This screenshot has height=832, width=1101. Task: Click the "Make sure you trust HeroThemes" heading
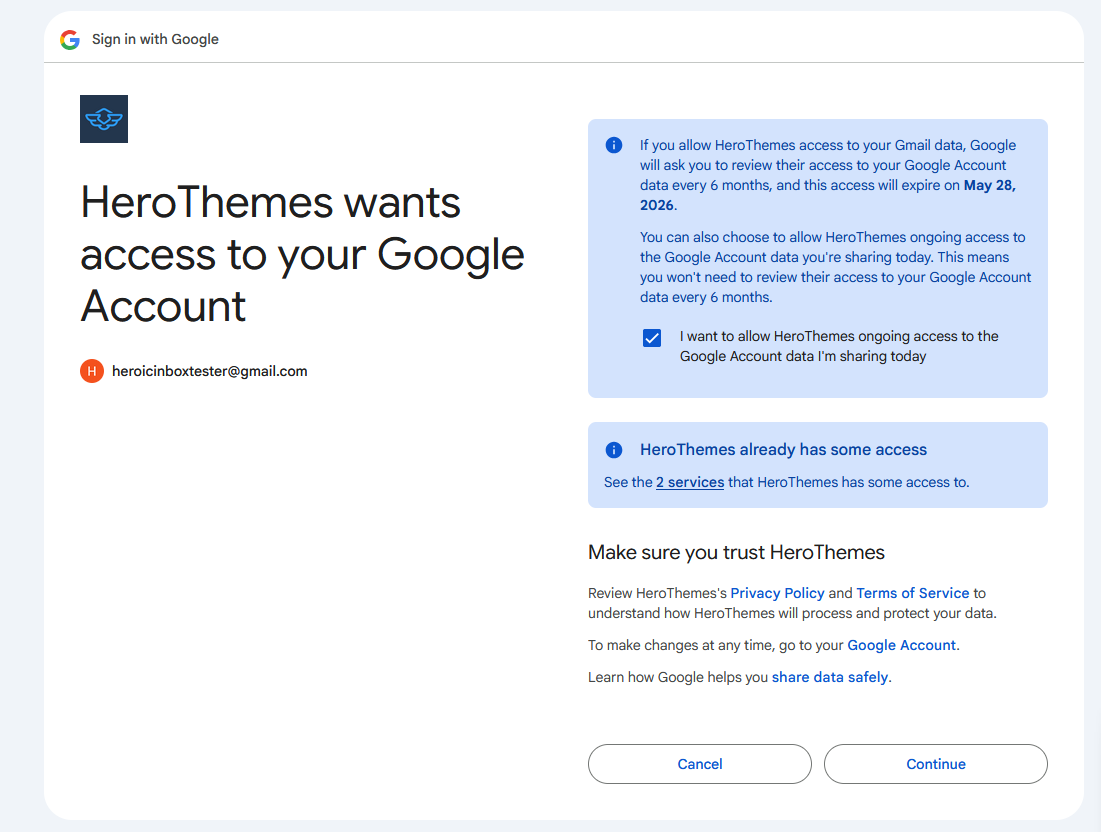(736, 552)
